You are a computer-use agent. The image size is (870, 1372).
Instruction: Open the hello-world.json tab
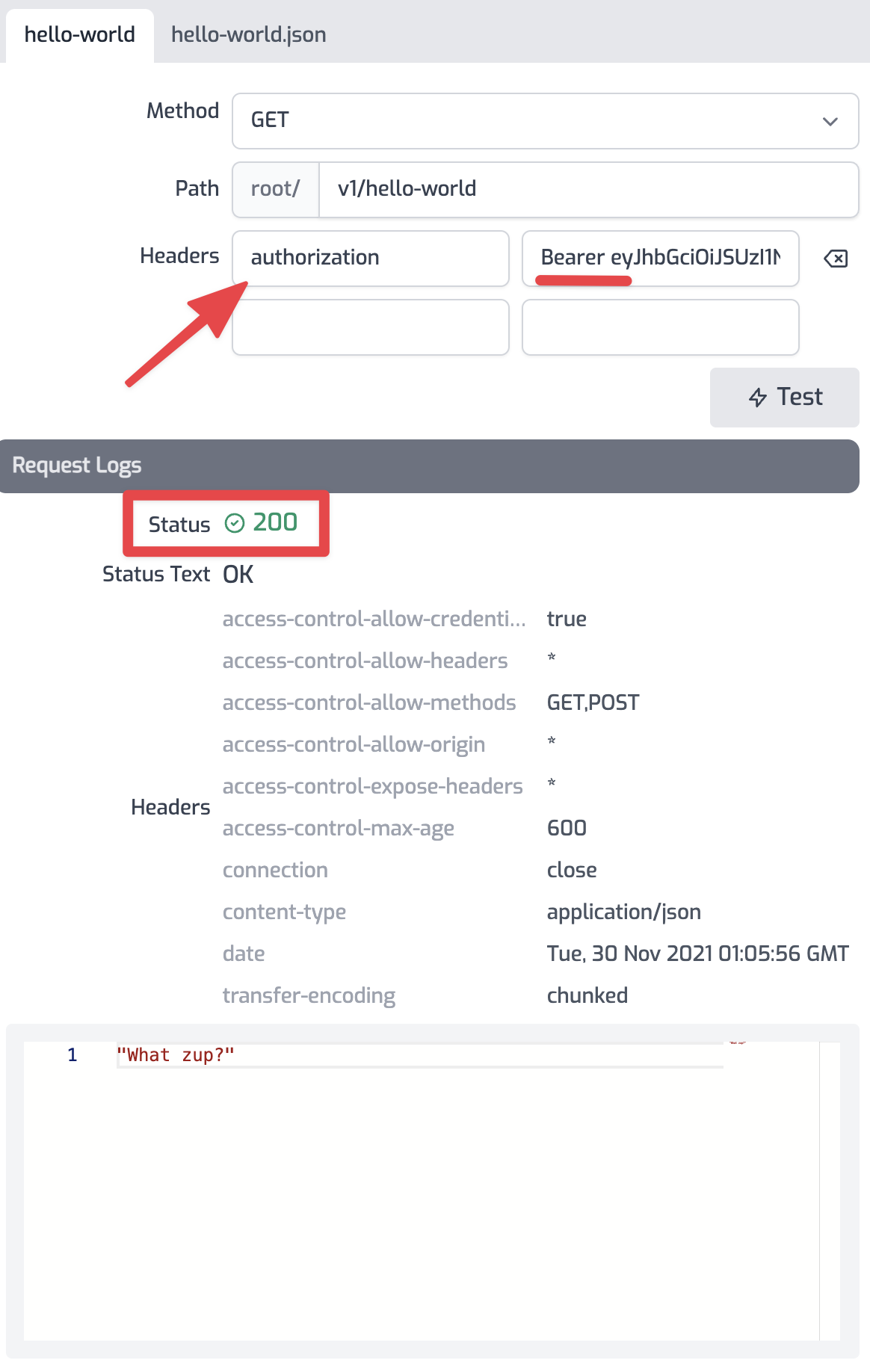(248, 35)
